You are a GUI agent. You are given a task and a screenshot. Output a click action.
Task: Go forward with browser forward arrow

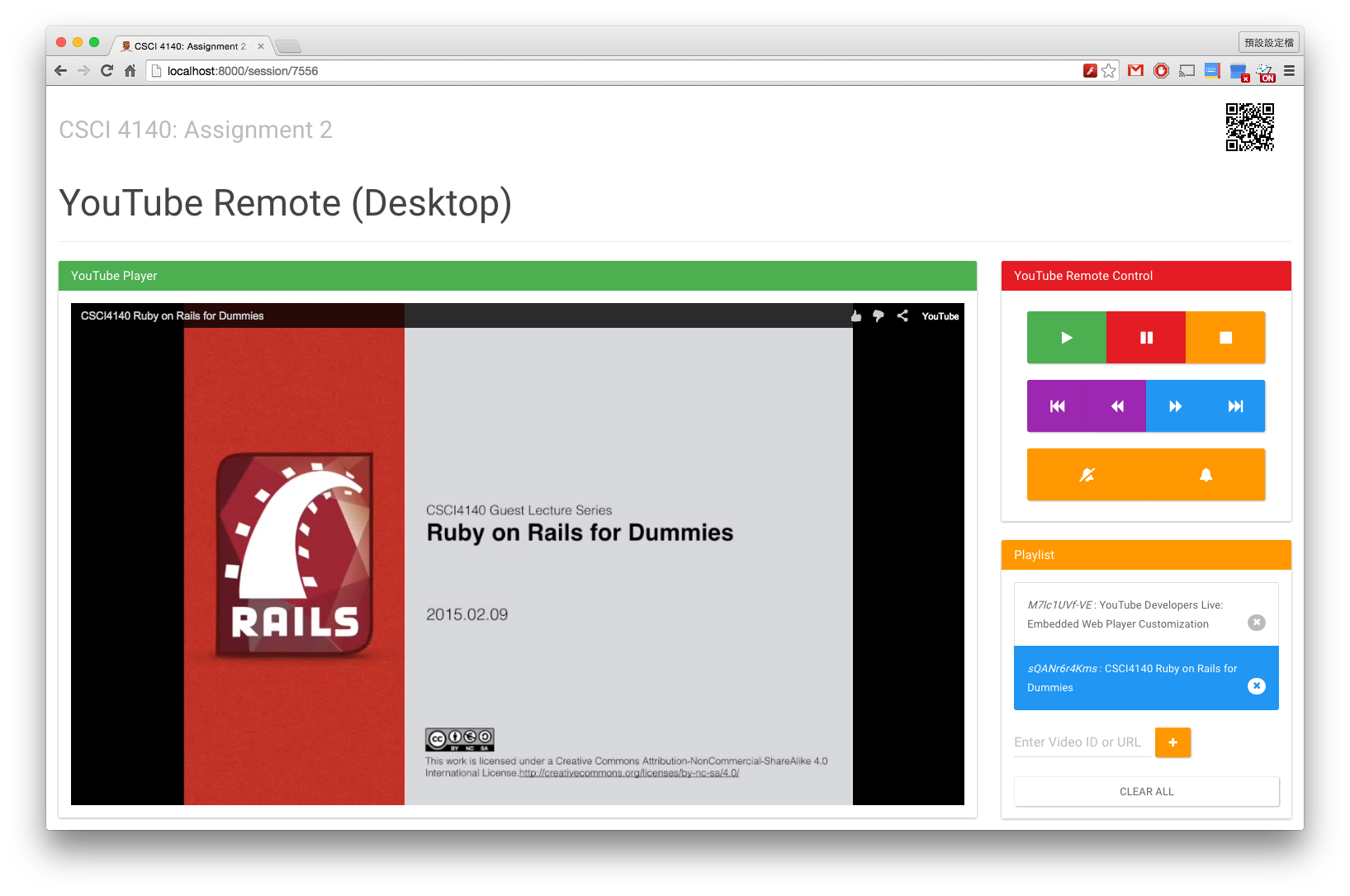83,71
